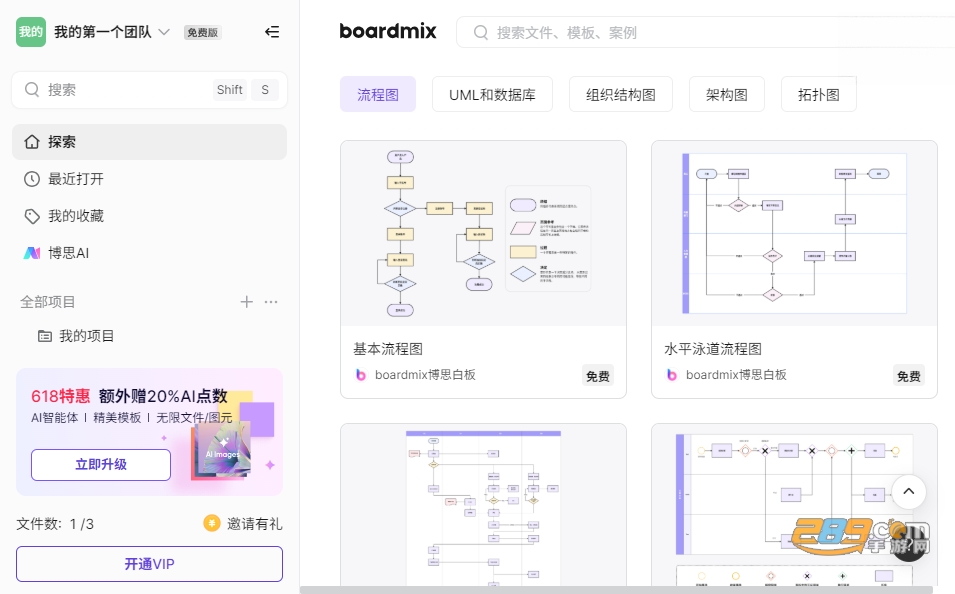Click the scroll-to-top arrow button

click(x=909, y=492)
